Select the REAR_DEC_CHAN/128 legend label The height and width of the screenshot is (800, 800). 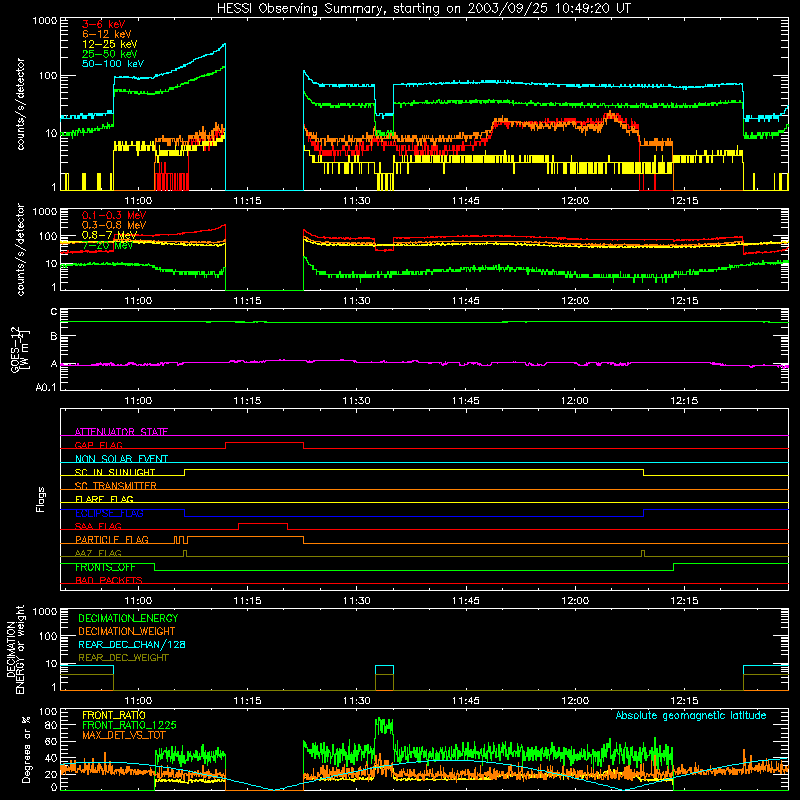tap(132, 644)
